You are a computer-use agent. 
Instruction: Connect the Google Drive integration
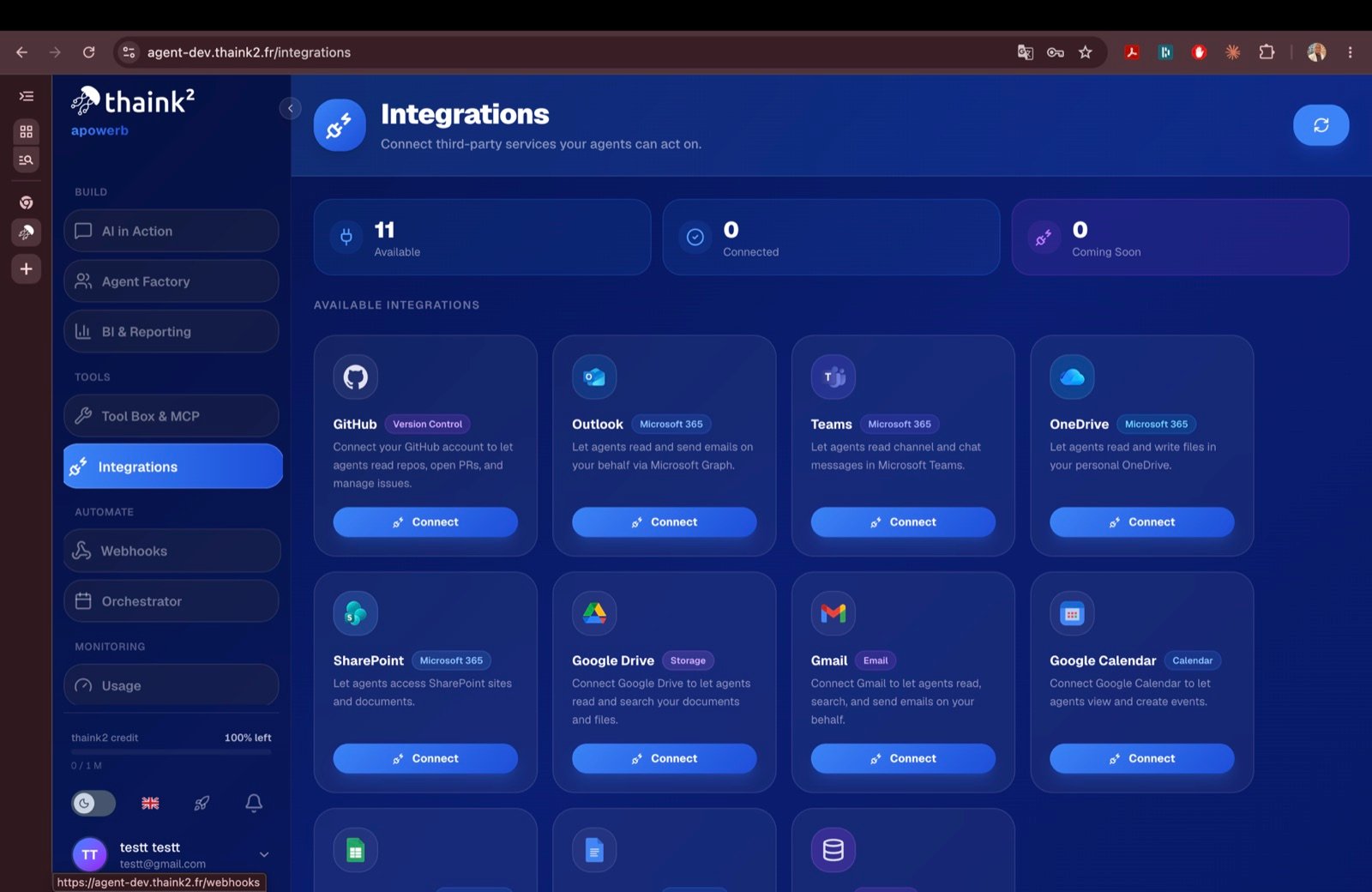tap(665, 758)
